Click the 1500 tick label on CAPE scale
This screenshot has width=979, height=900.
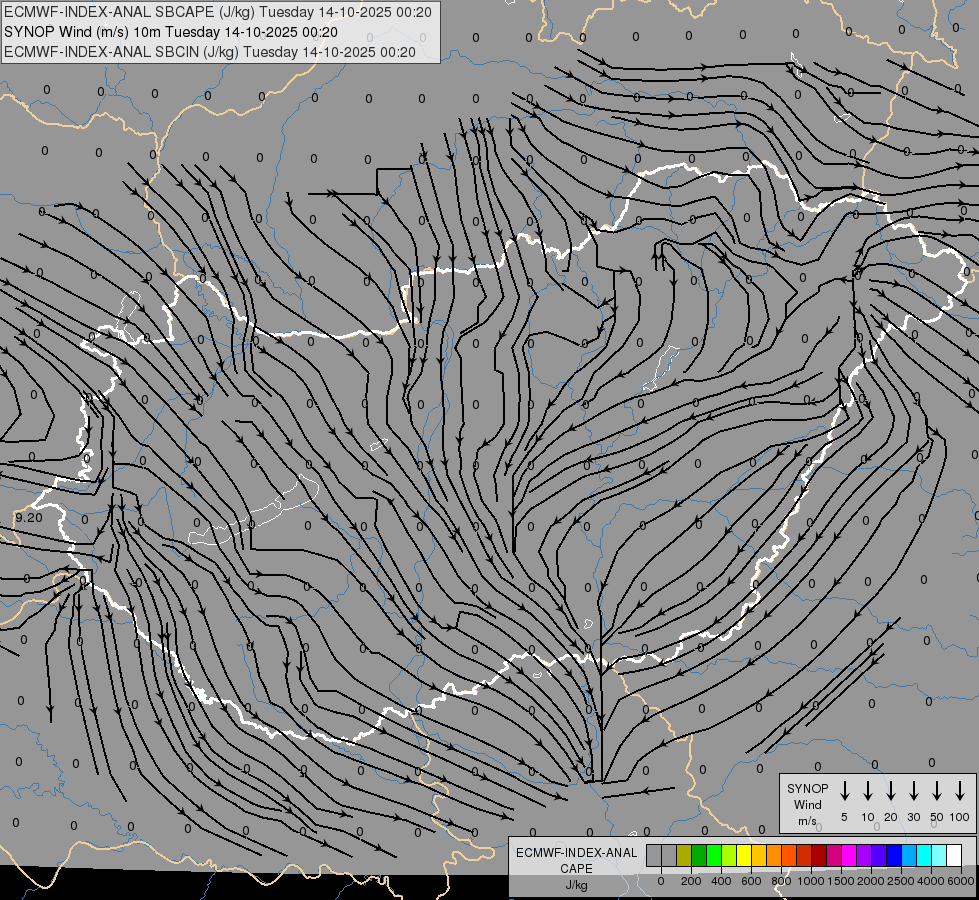coord(840,881)
